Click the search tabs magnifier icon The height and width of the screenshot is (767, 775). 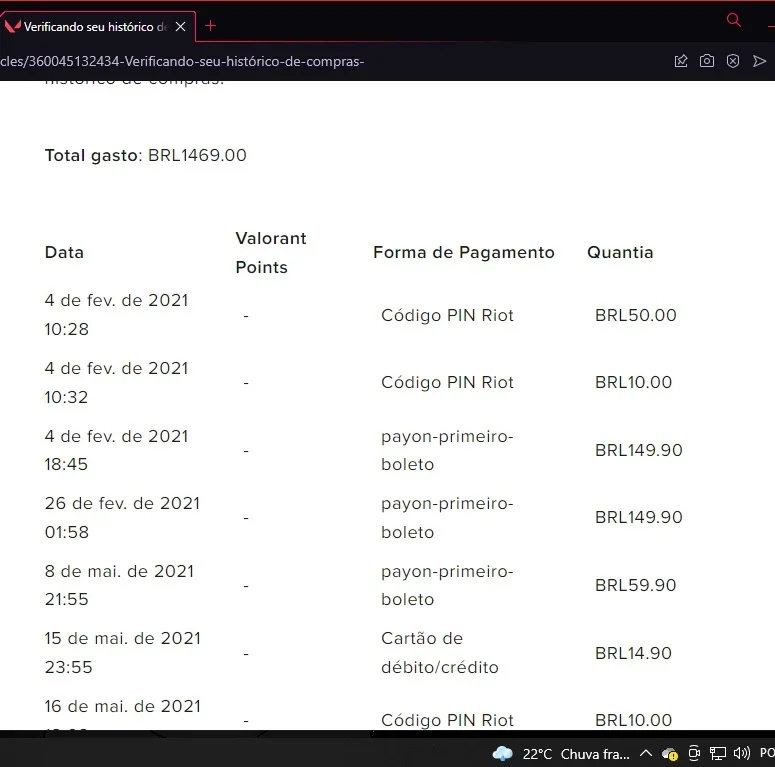click(x=734, y=20)
